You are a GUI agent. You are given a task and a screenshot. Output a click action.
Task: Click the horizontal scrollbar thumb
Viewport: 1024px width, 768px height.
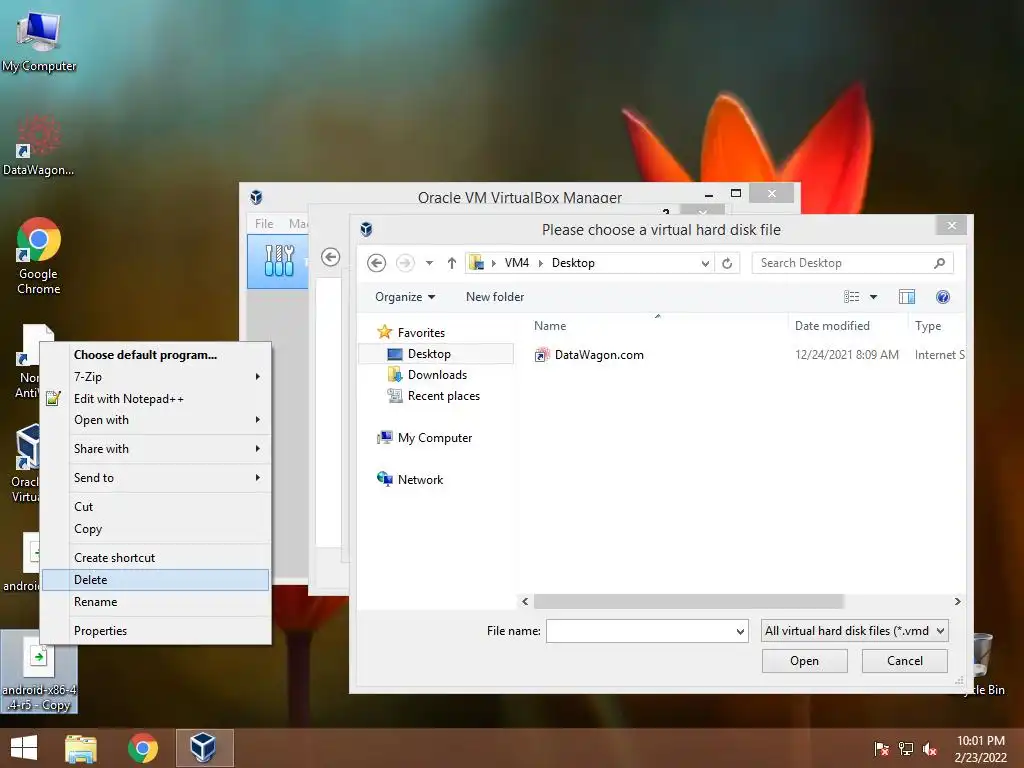point(689,601)
